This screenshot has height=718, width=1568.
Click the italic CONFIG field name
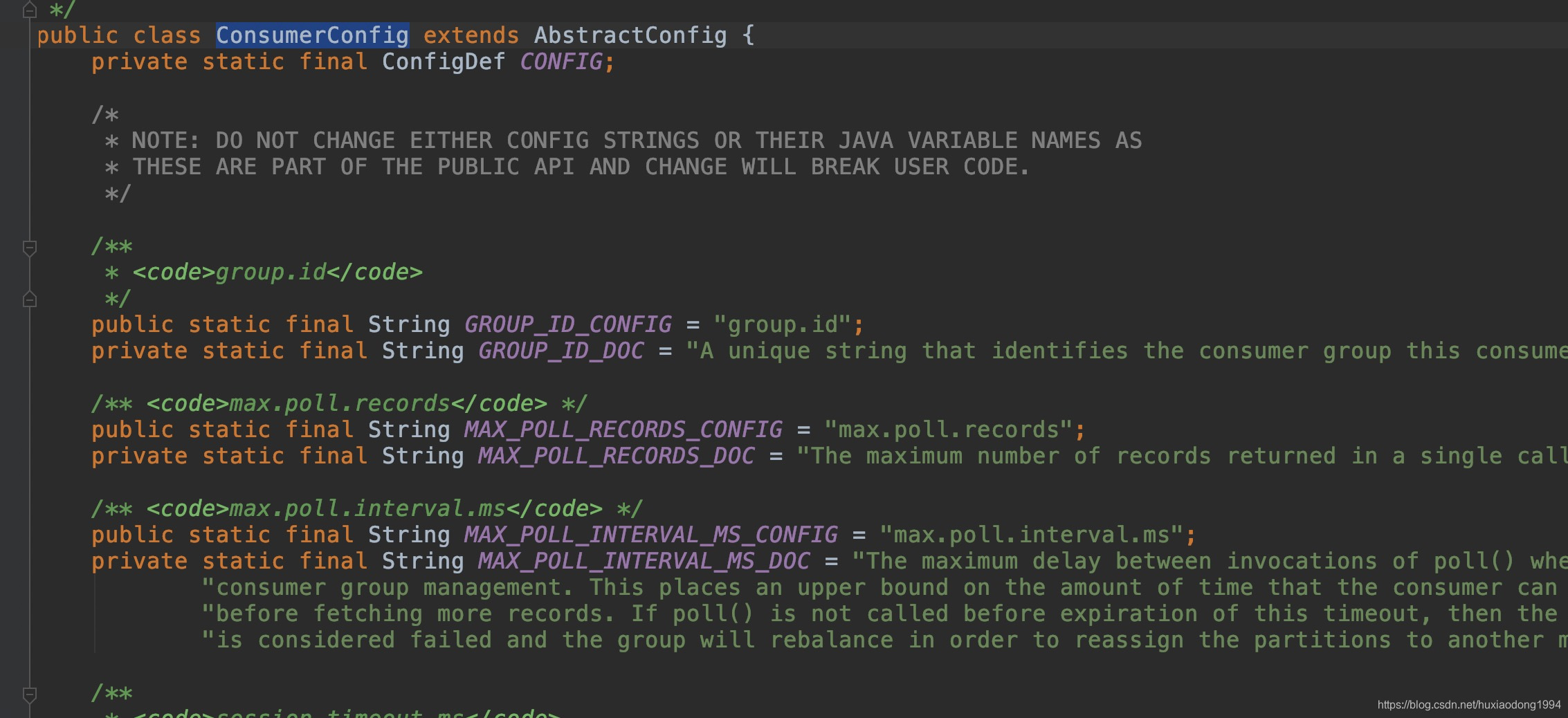point(561,62)
